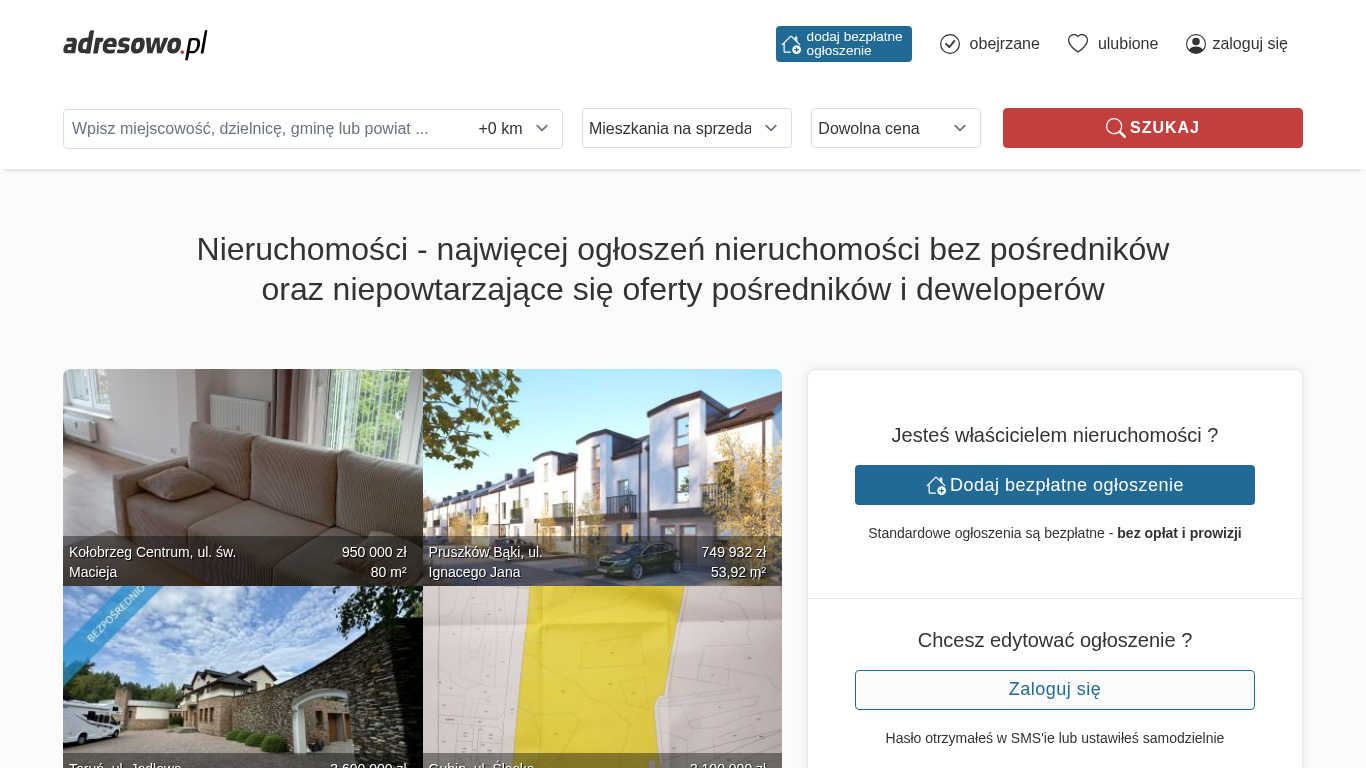Open zaloguj się in the header
This screenshot has width=1366, height=768.
click(x=1249, y=44)
